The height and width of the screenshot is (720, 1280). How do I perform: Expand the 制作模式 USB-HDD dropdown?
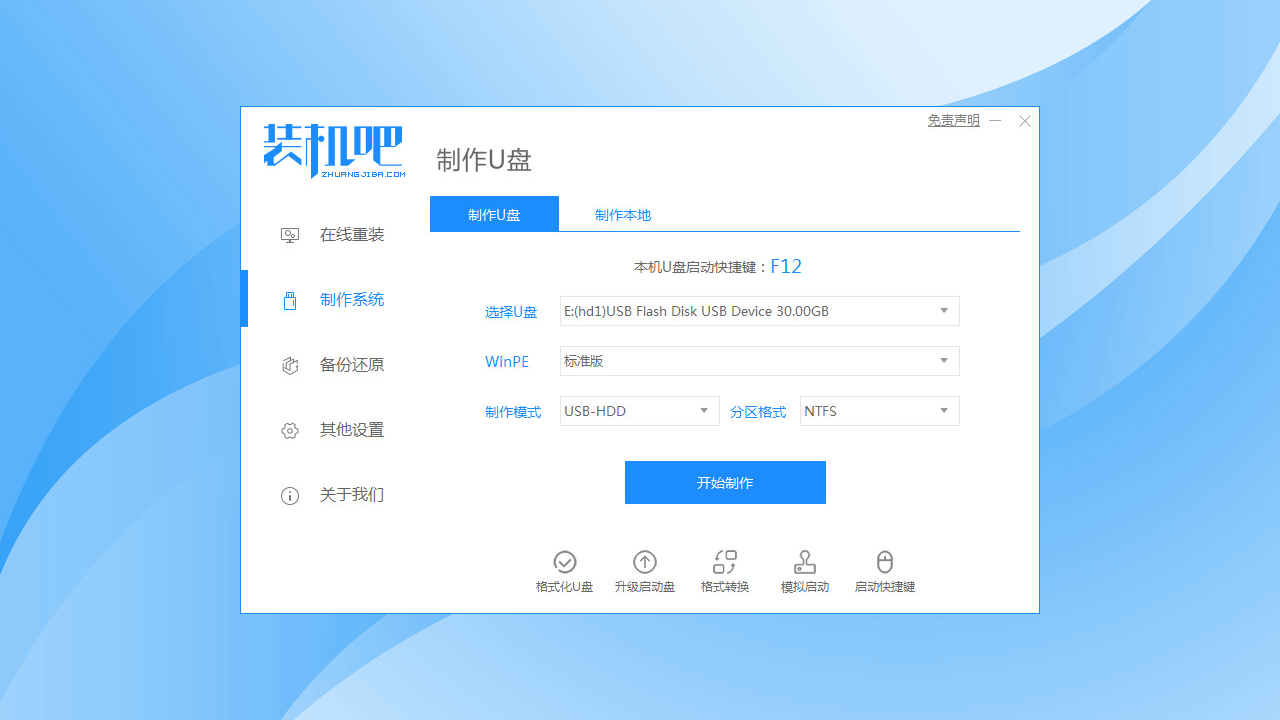(703, 411)
